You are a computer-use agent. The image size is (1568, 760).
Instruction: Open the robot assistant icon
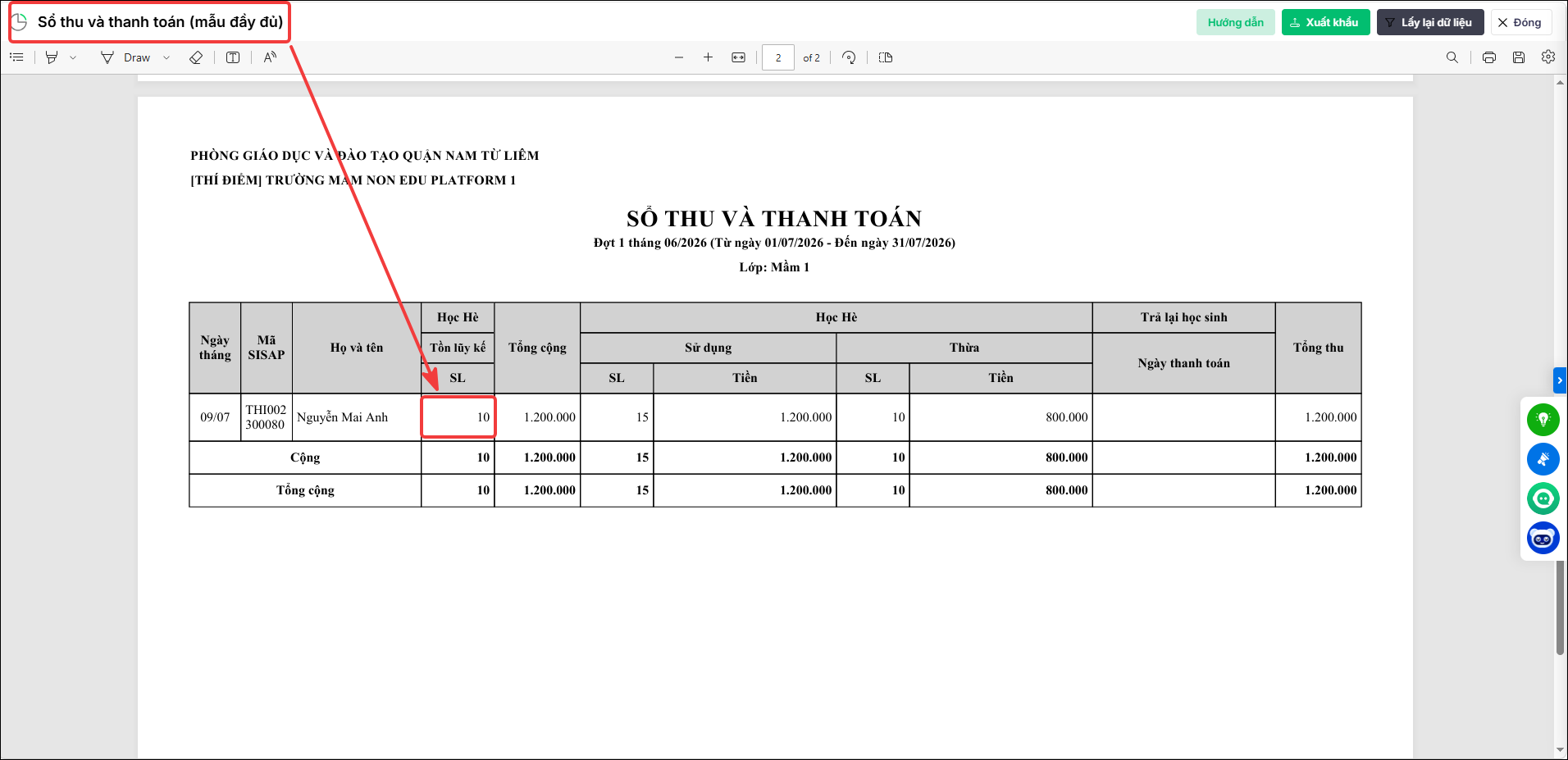[1543, 538]
